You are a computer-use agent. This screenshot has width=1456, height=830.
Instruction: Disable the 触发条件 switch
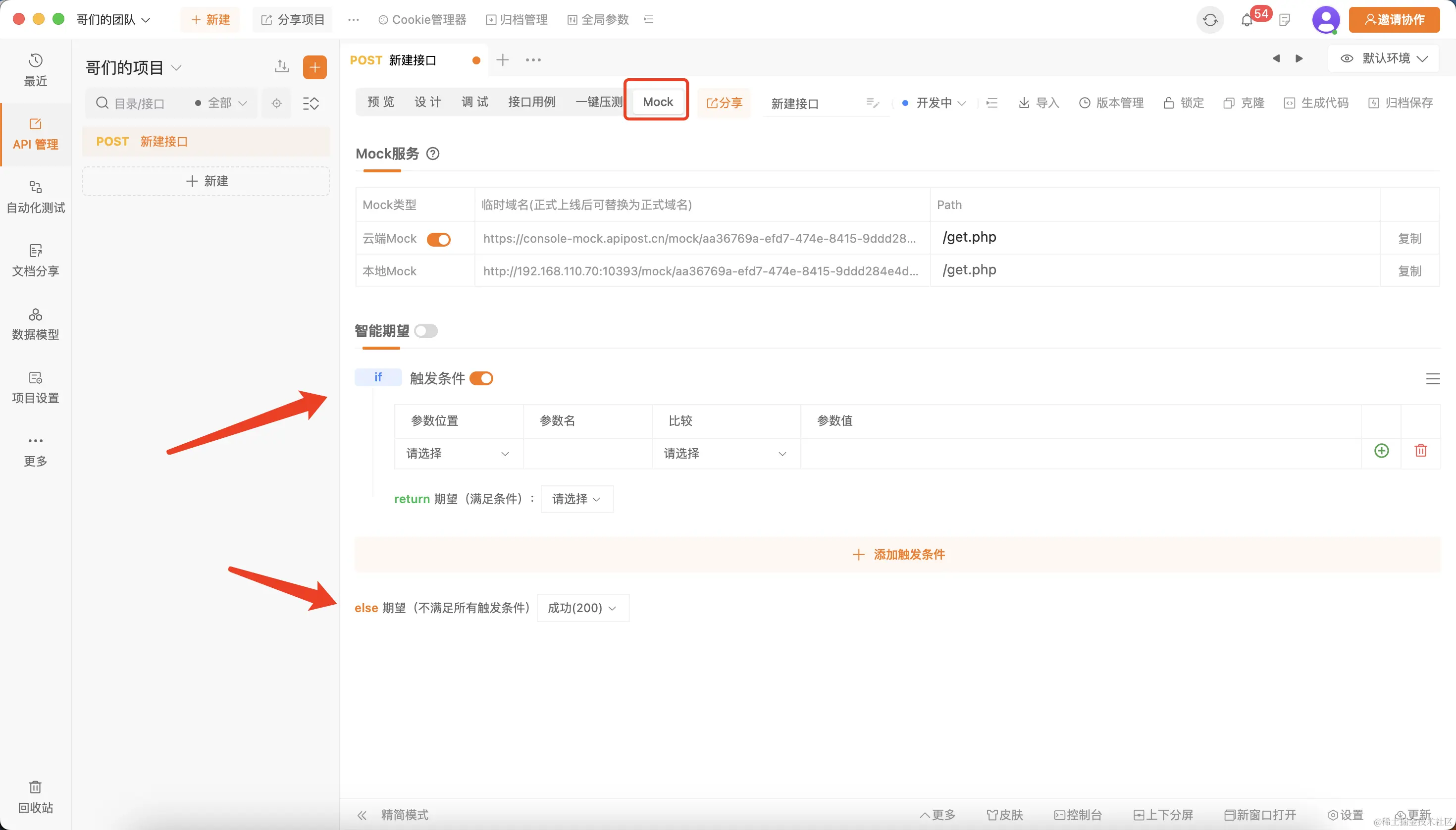point(481,378)
